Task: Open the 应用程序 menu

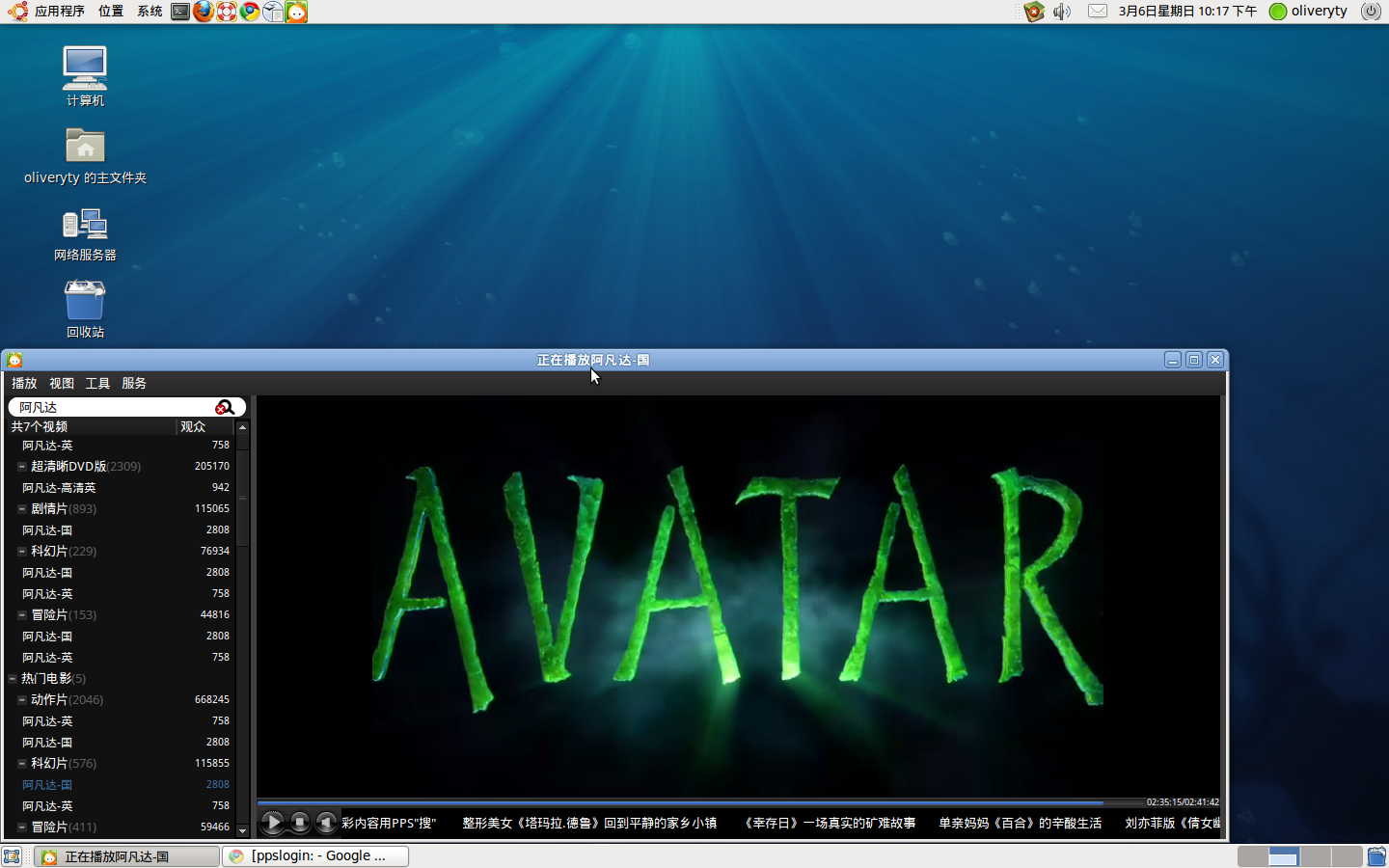Action: [60, 12]
